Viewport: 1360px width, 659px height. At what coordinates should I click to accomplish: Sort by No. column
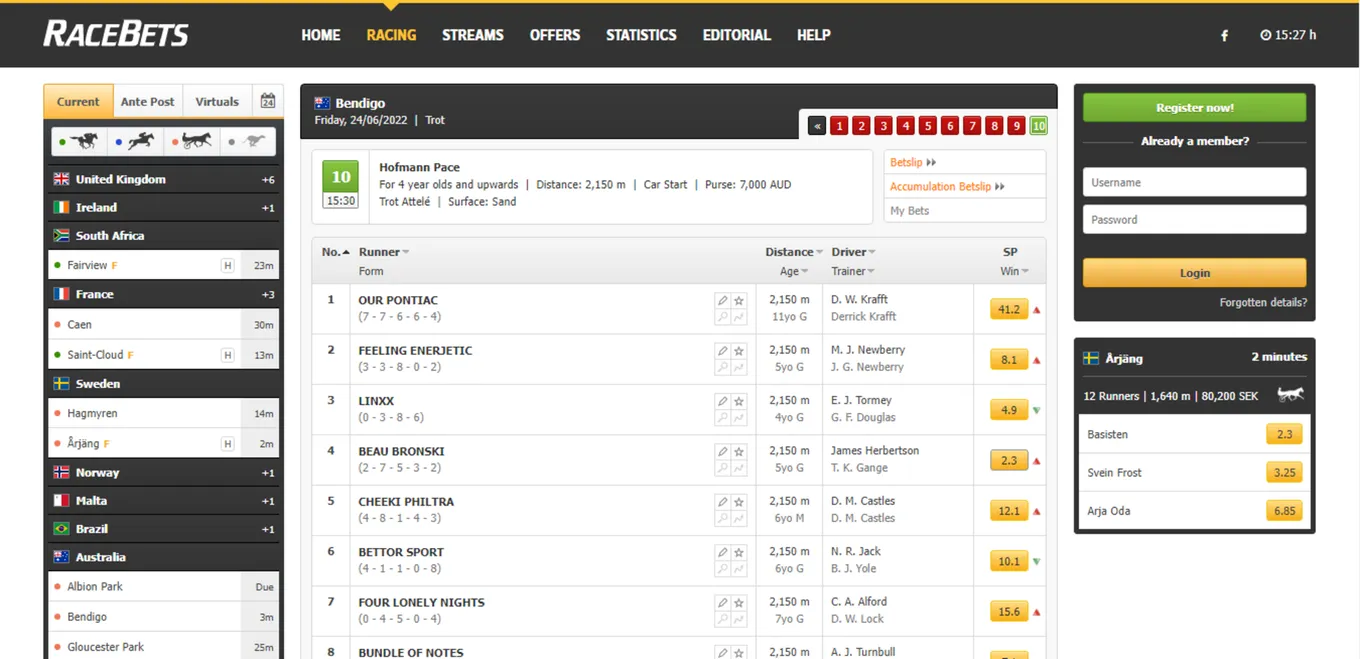pyautogui.click(x=335, y=252)
